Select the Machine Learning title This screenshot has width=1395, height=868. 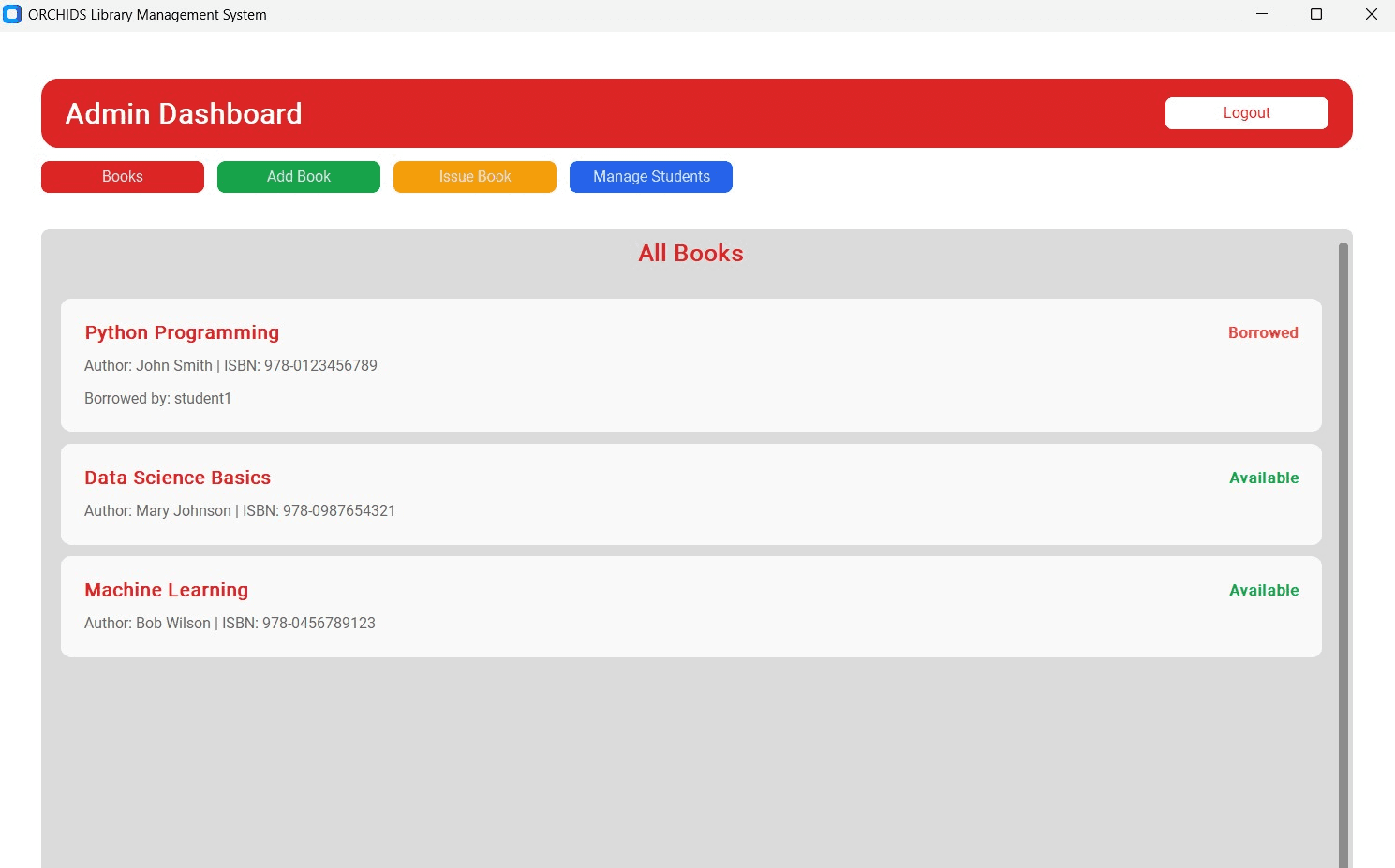(x=166, y=590)
